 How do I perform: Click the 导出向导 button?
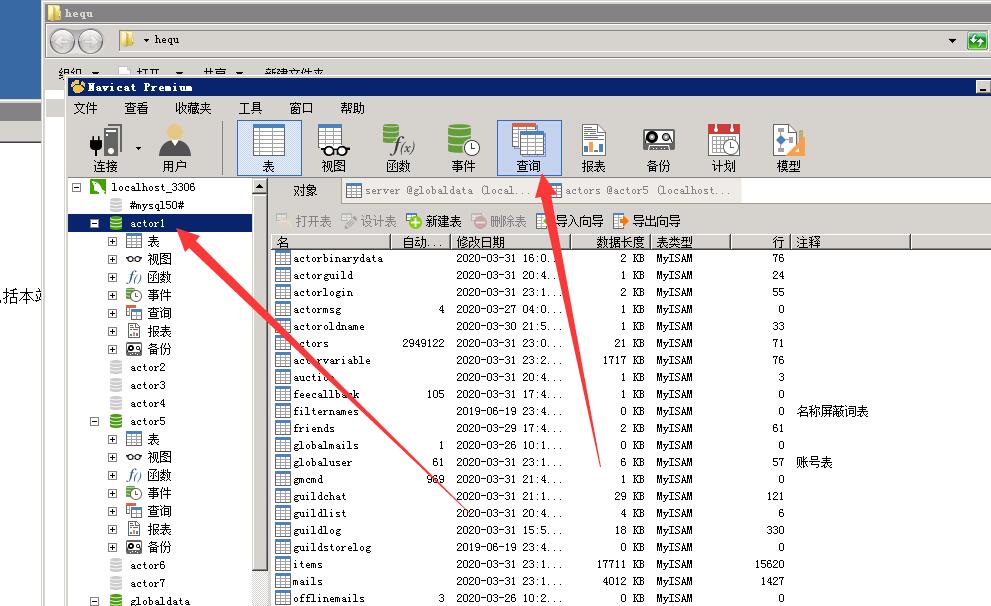(647, 221)
